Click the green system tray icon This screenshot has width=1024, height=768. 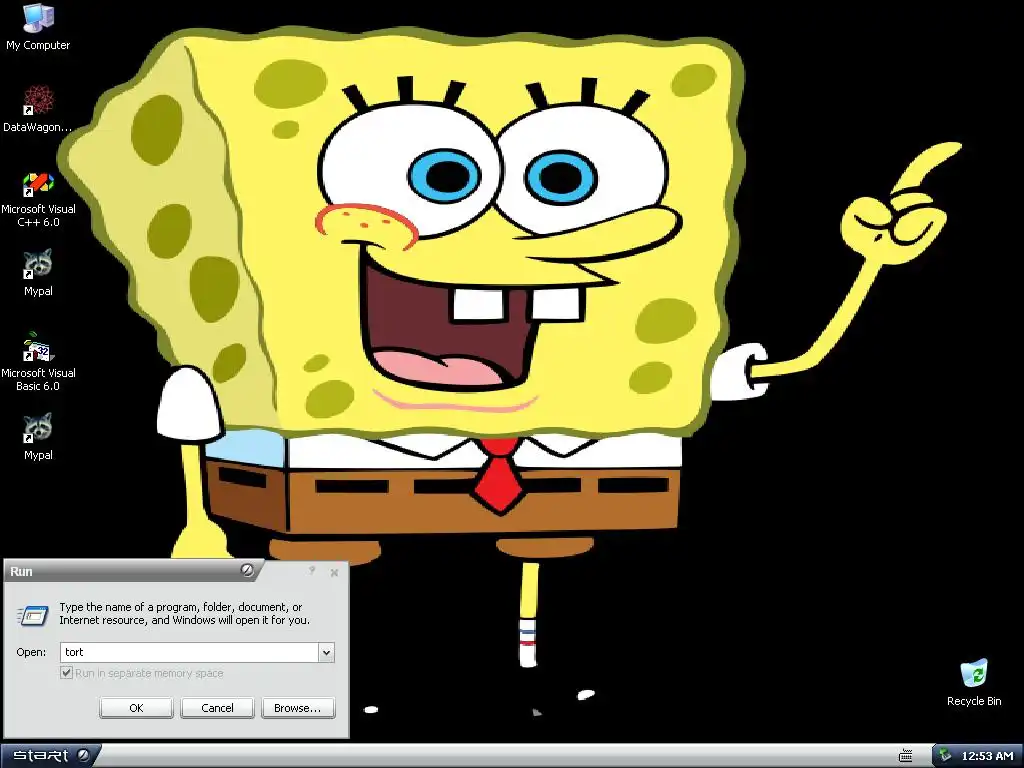(945, 756)
